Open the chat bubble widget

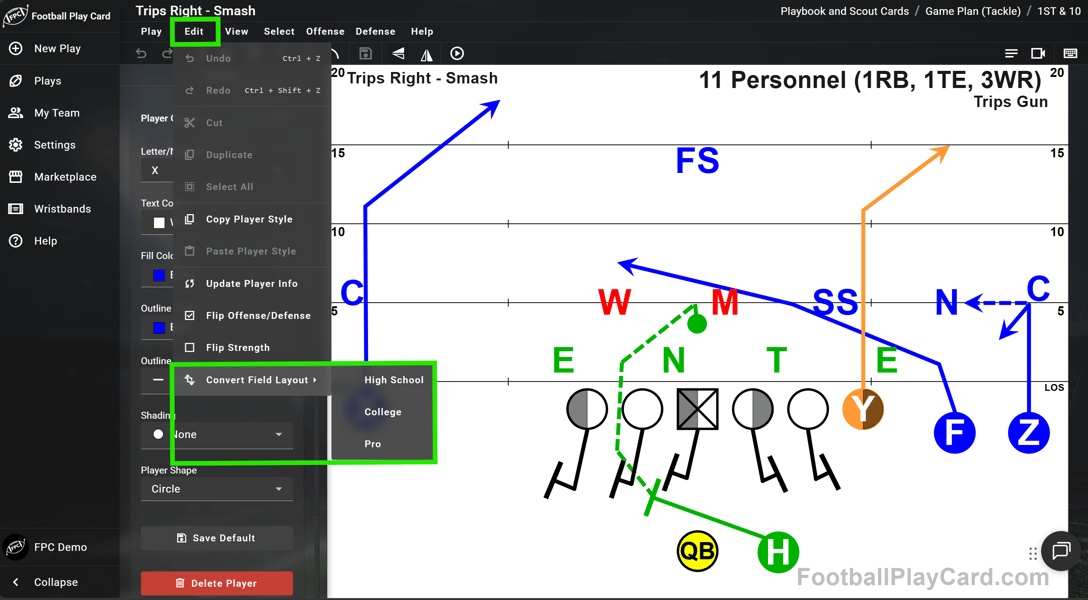[1061, 551]
